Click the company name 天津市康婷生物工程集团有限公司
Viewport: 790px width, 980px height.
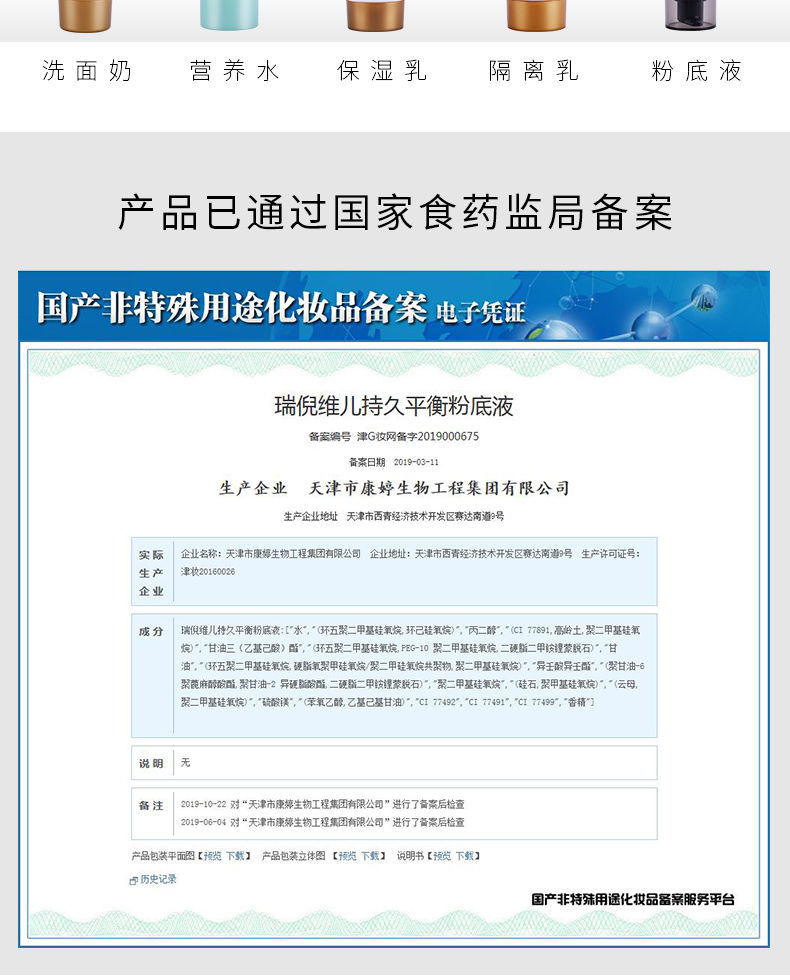pyautogui.click(x=439, y=488)
